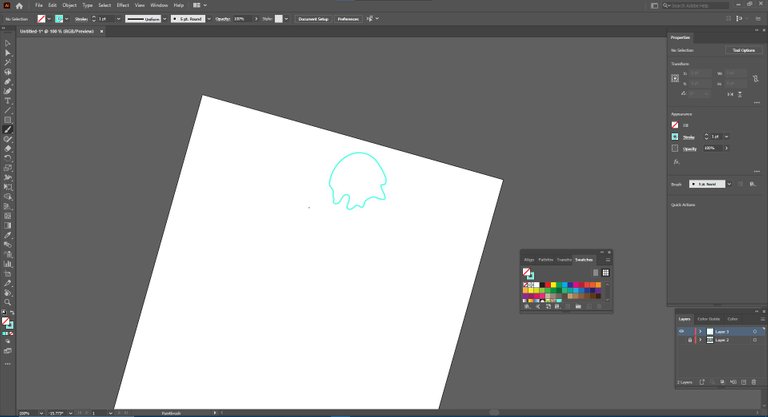This screenshot has height=417, width=768.
Task: Toggle the reference point selector in Transform
Action: click(x=675, y=78)
